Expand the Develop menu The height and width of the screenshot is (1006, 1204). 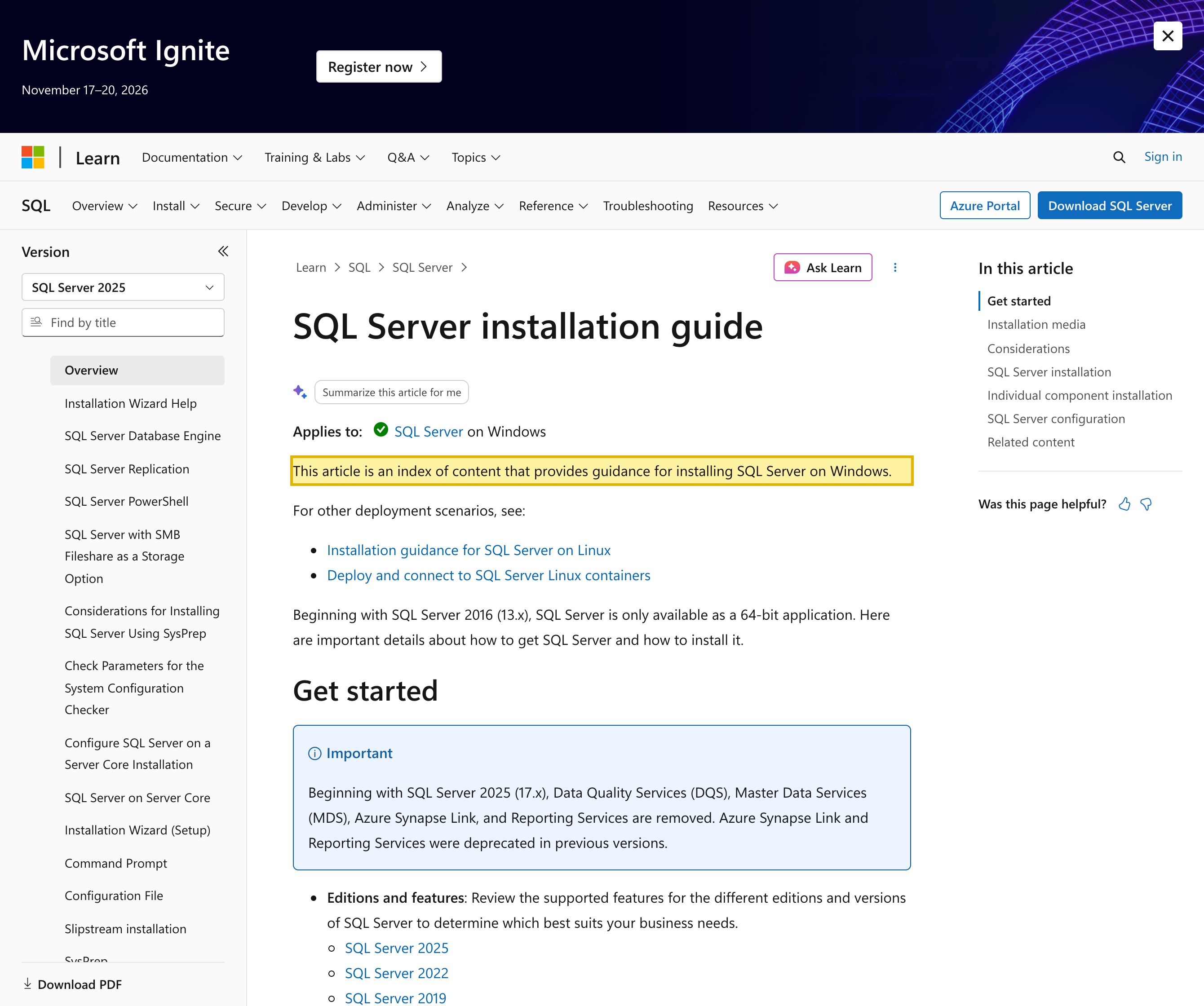point(311,206)
